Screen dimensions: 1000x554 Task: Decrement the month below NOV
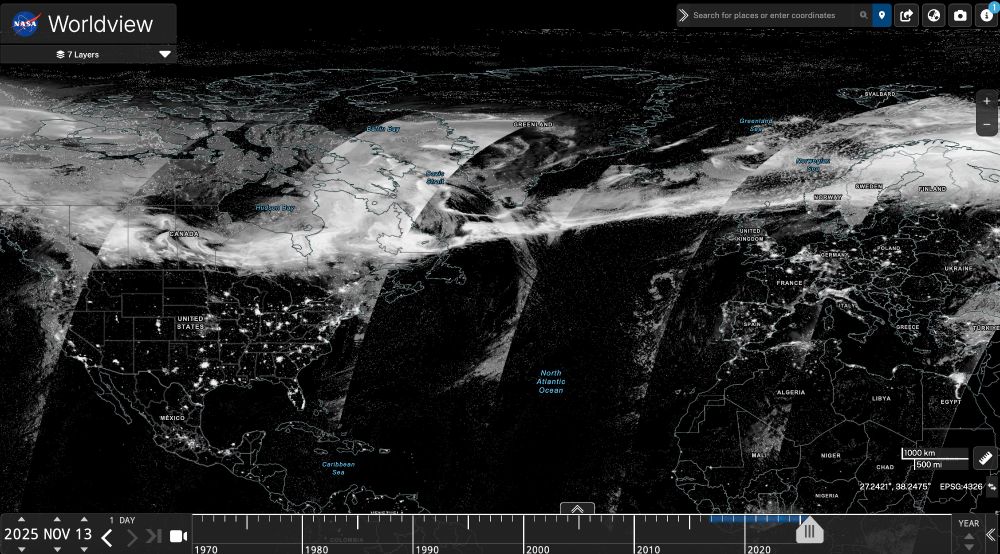(57, 549)
